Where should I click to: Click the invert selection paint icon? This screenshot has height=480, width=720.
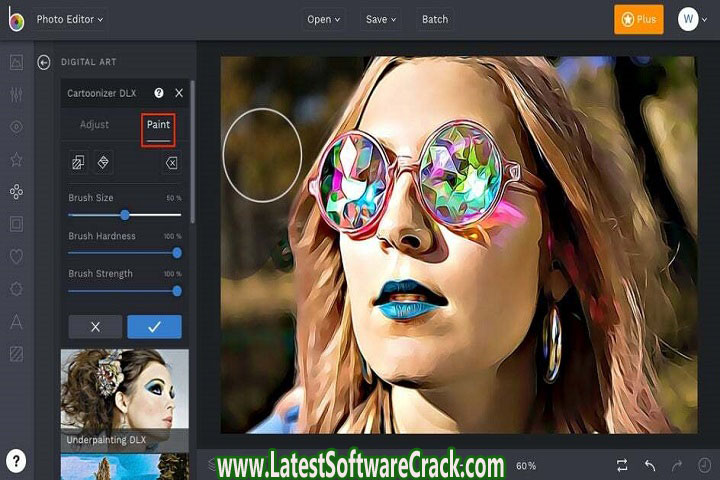tap(79, 162)
